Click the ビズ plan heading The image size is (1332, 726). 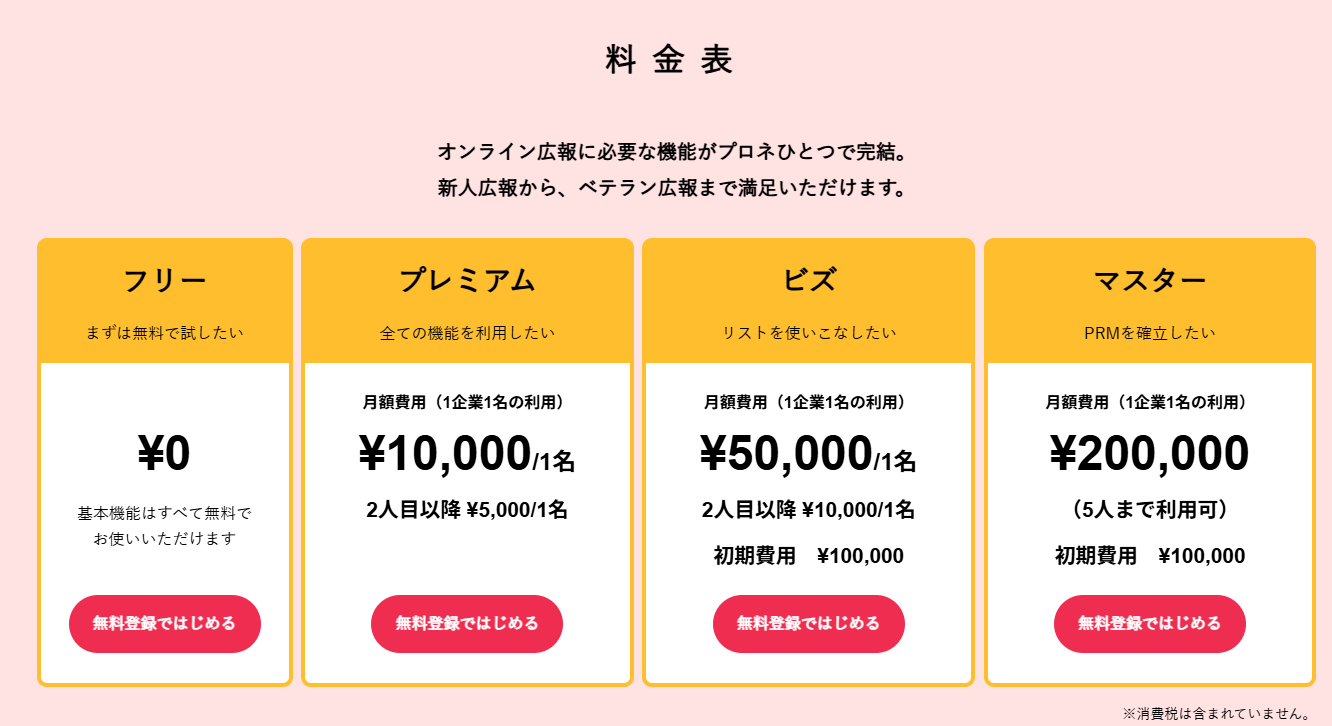click(x=808, y=281)
